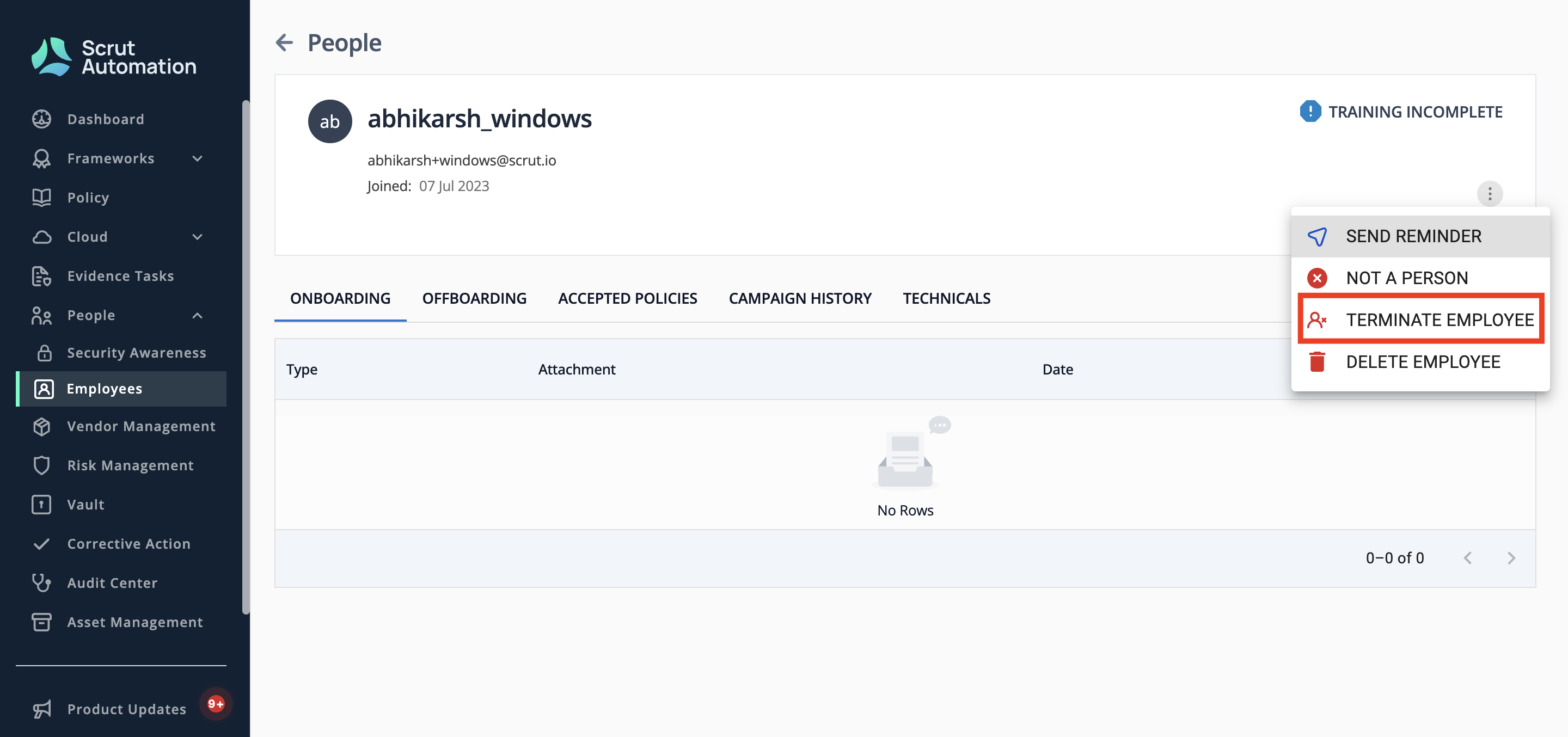The height and width of the screenshot is (737, 1568).
Task: Open the Campaign History tab
Action: [x=800, y=299]
